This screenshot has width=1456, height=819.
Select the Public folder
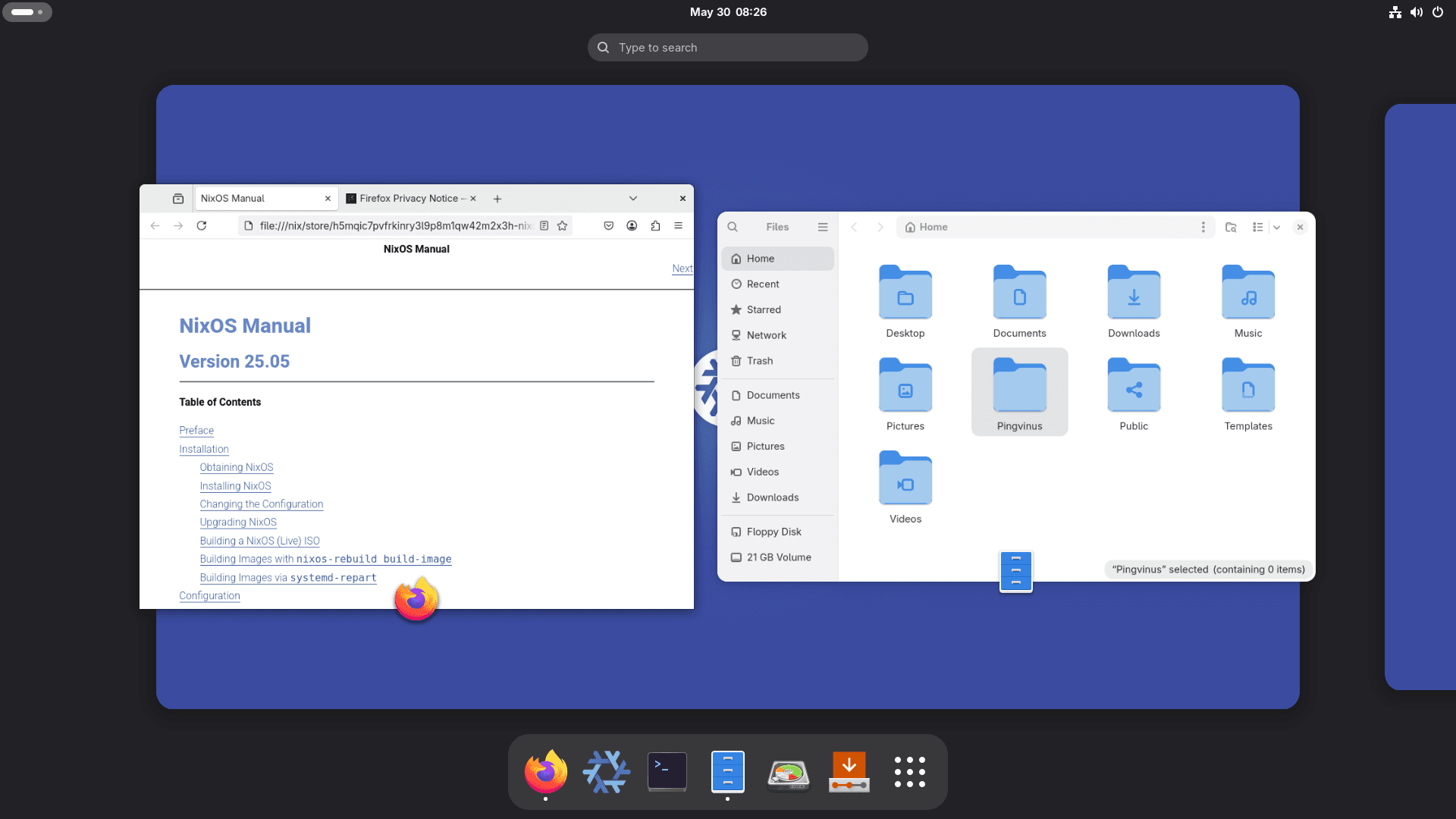coord(1134,393)
